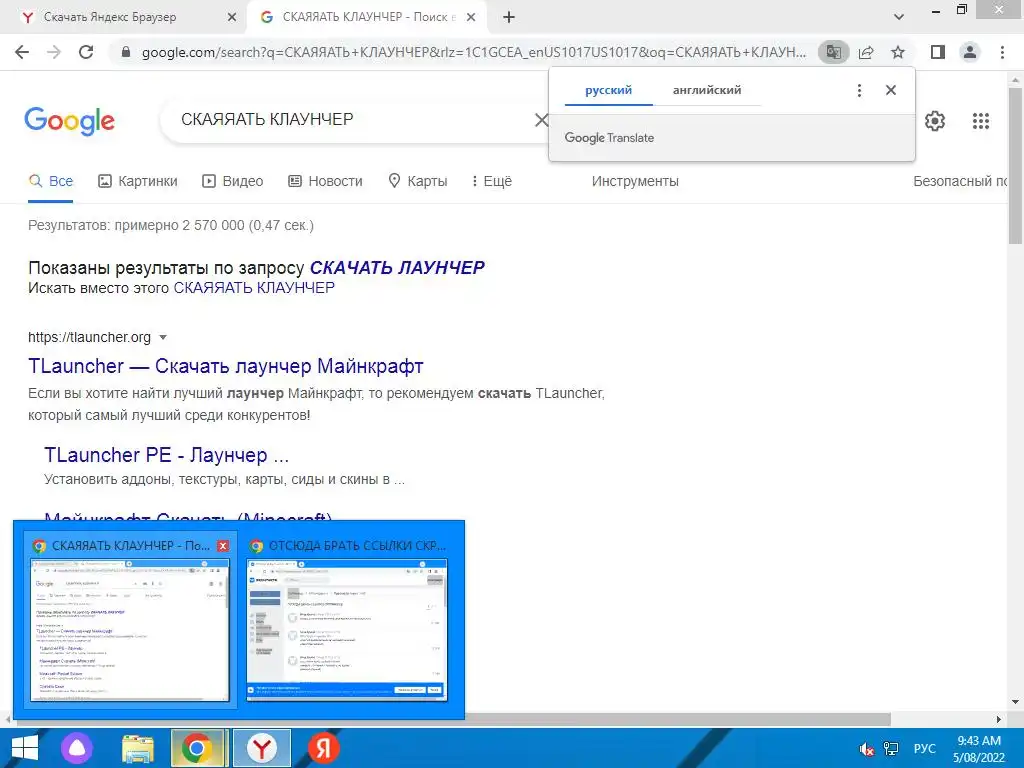Open Google settings gear icon
Screen dimensions: 1024x768
click(x=935, y=121)
